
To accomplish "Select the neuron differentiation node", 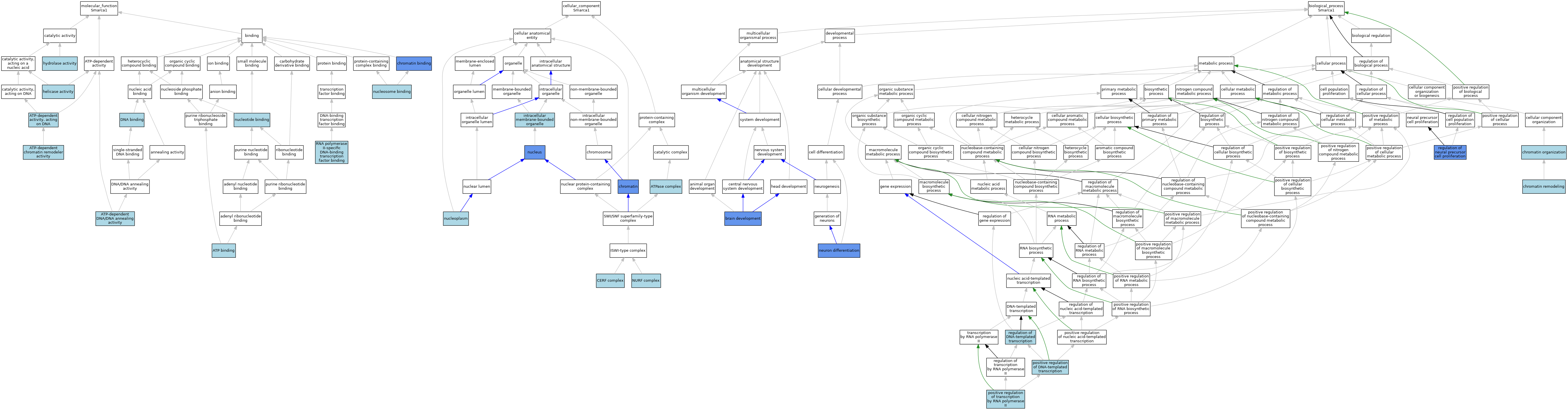I will click(839, 251).
